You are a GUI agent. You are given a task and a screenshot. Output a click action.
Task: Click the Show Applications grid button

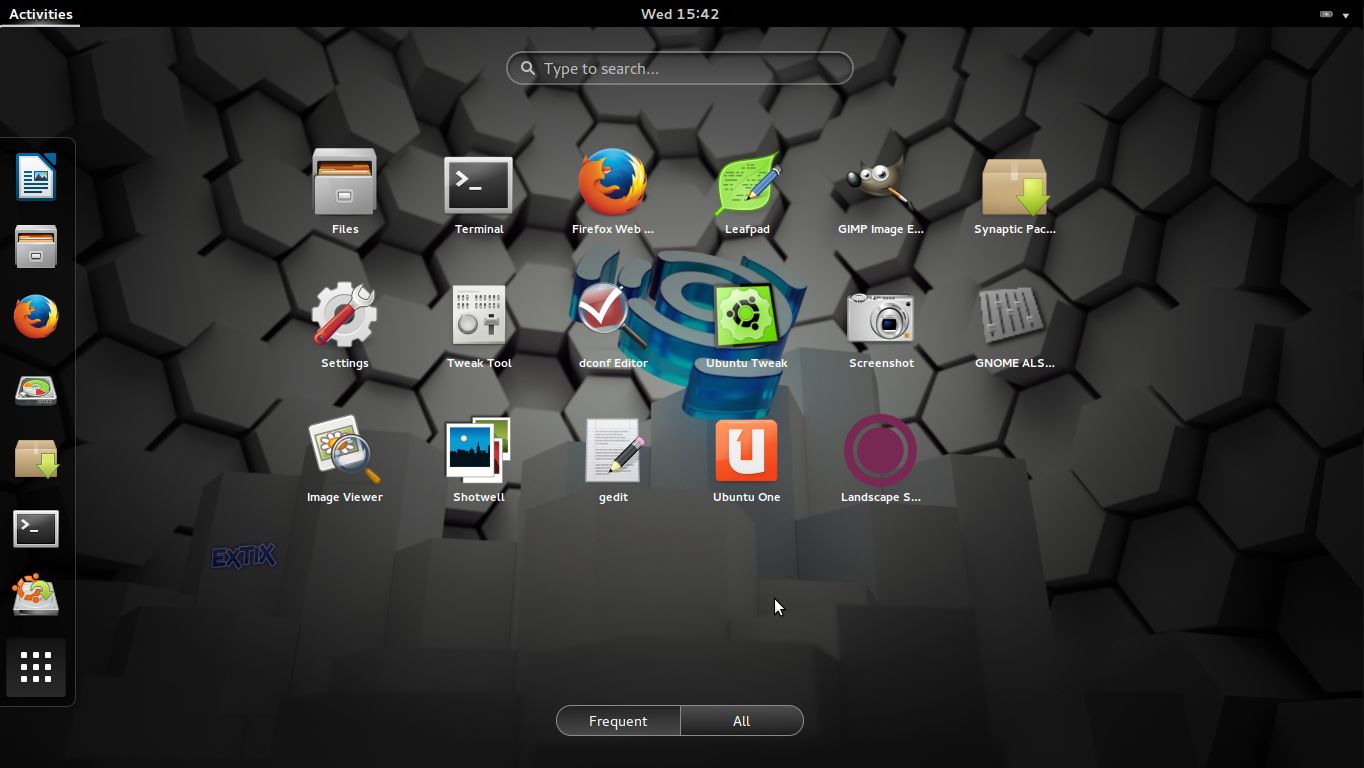pos(36,667)
